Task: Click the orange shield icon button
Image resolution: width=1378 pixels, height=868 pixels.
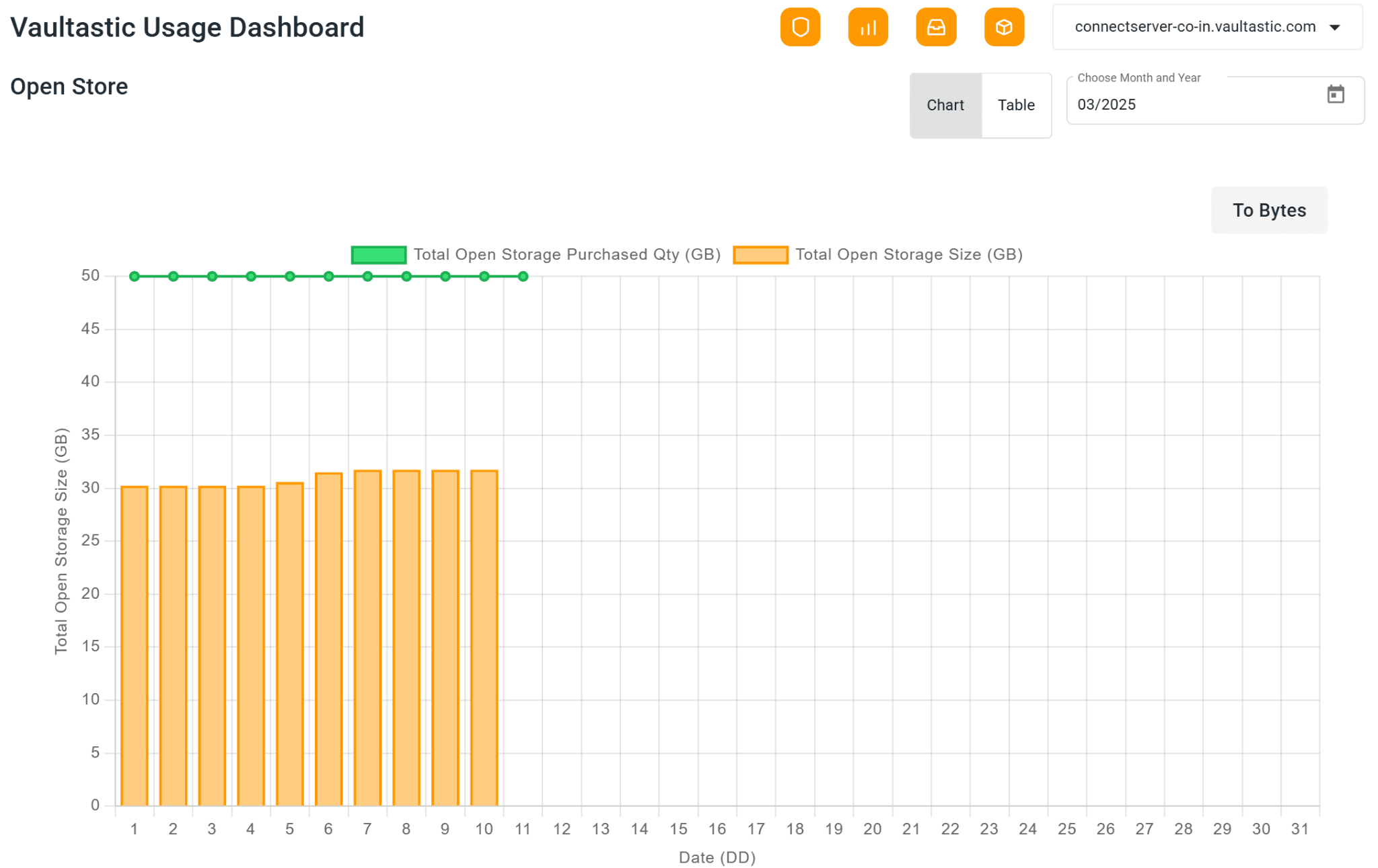Action: [x=800, y=27]
